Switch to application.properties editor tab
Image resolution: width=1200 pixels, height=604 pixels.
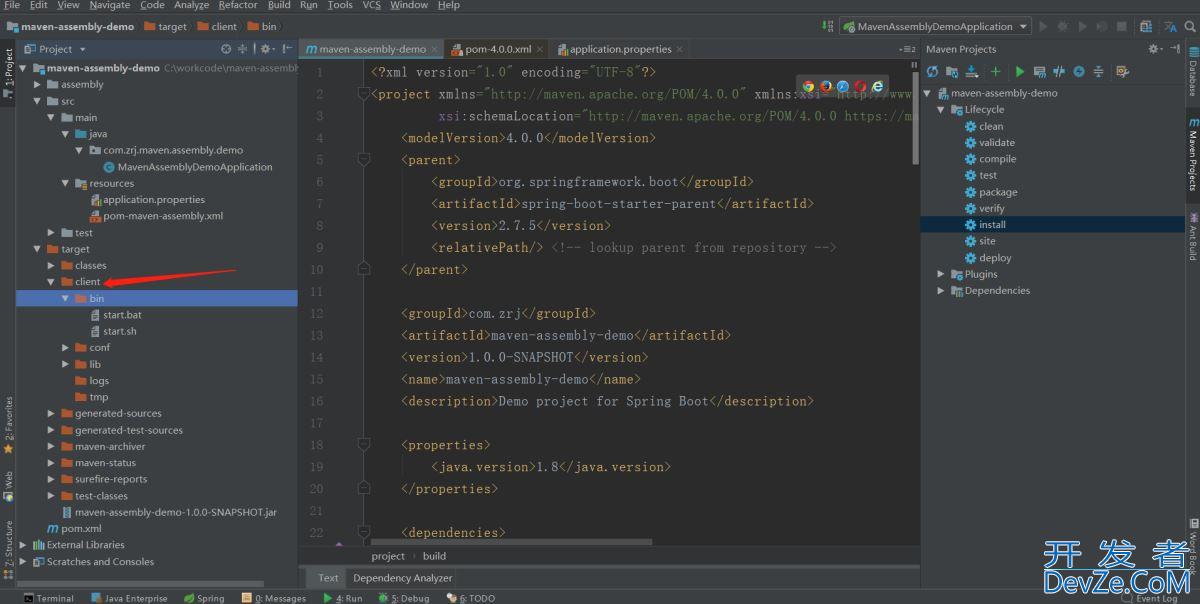(x=619, y=49)
